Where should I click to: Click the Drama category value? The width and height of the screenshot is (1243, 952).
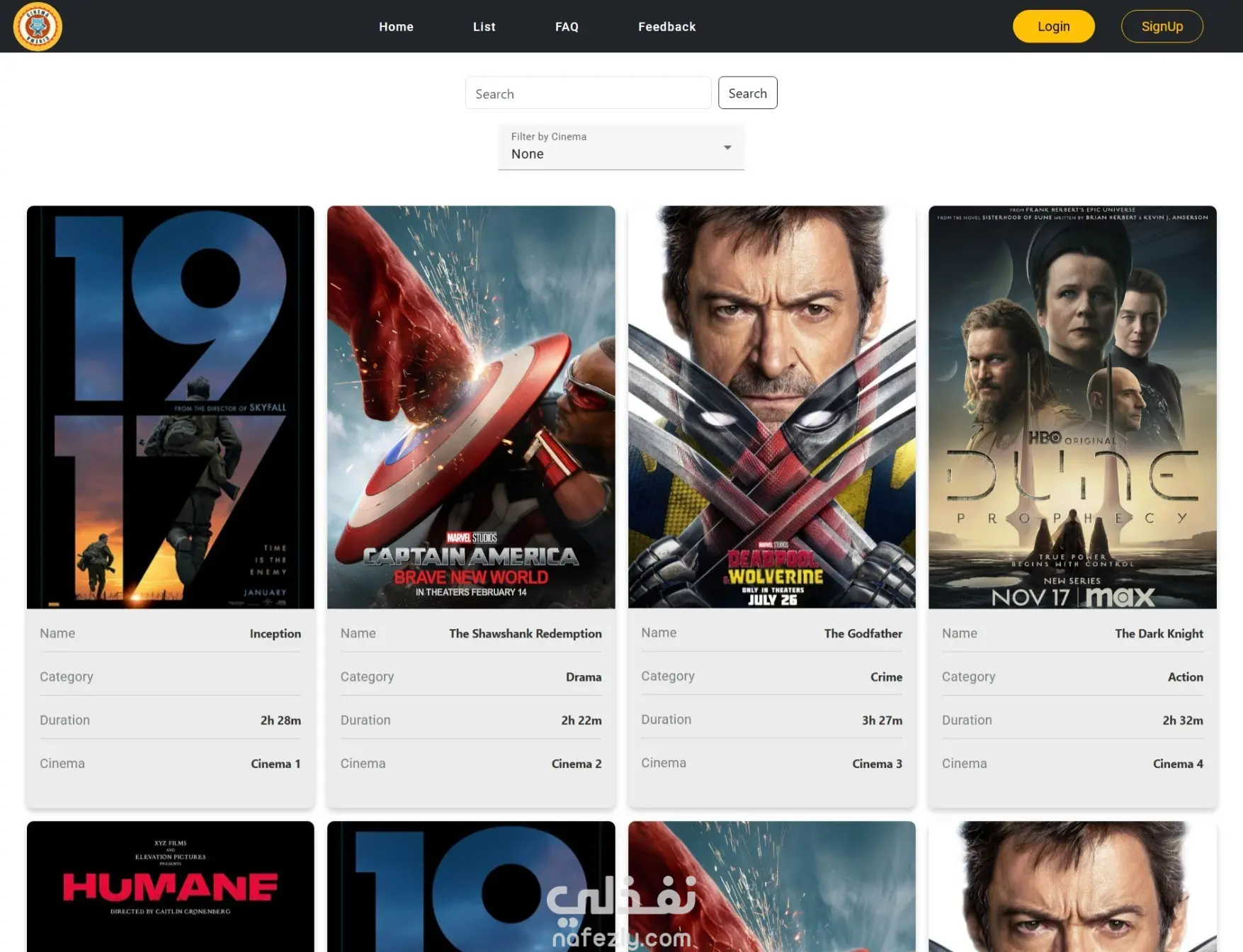click(584, 677)
